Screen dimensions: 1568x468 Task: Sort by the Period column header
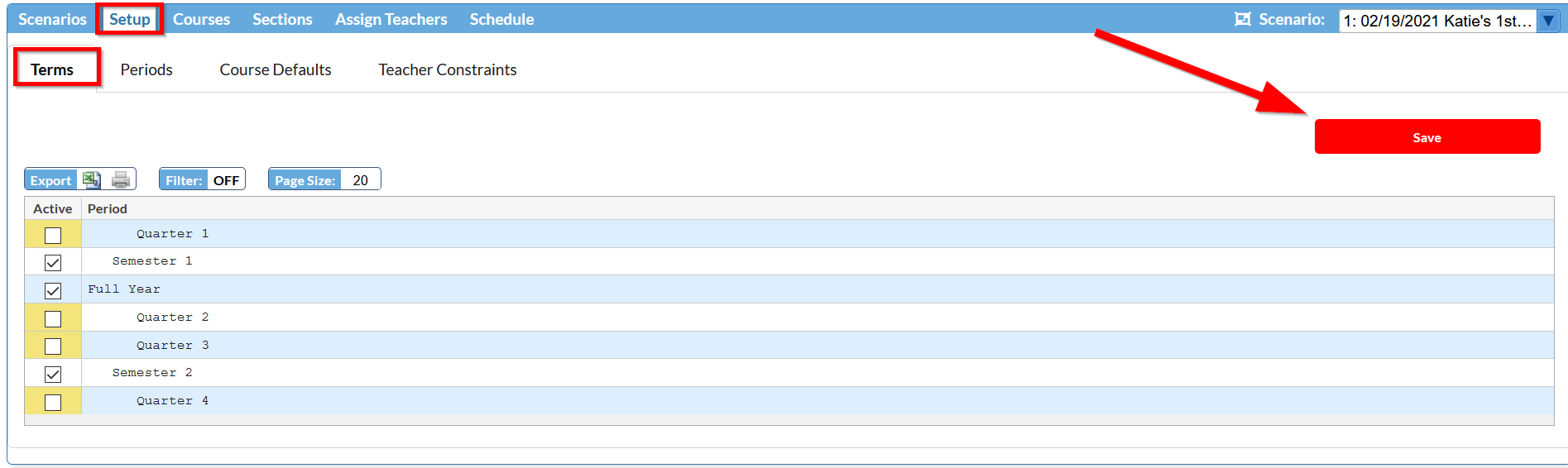tap(108, 208)
